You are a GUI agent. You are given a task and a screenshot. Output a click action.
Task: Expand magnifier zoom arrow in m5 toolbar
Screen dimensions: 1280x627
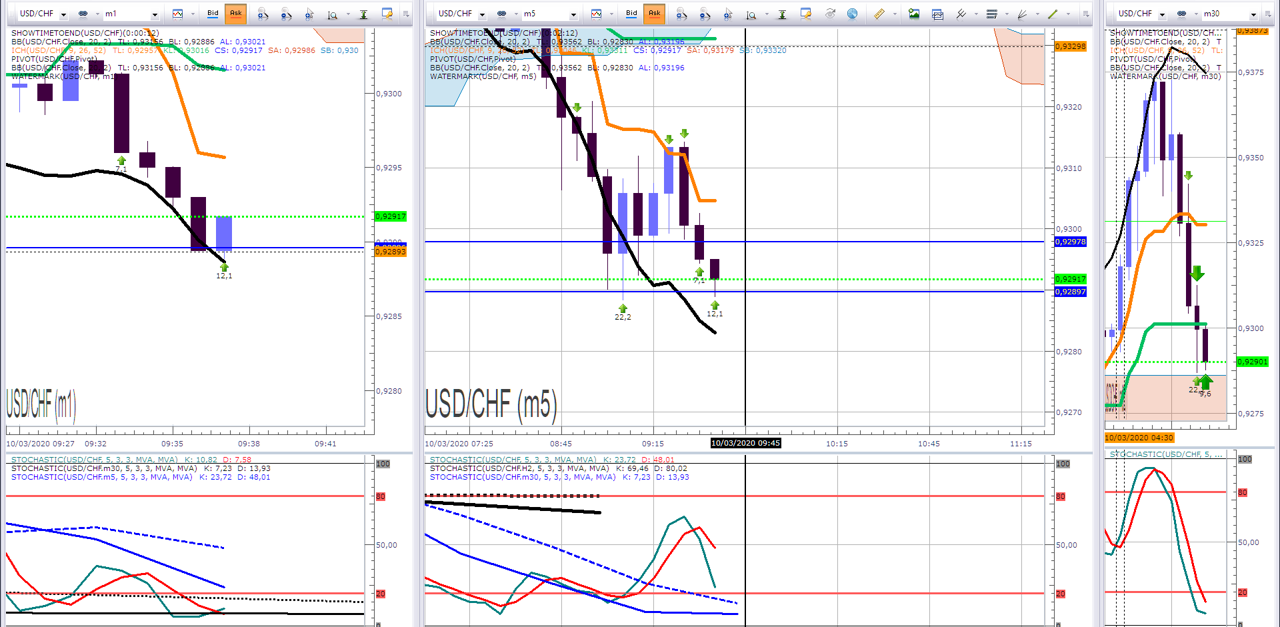(767, 14)
